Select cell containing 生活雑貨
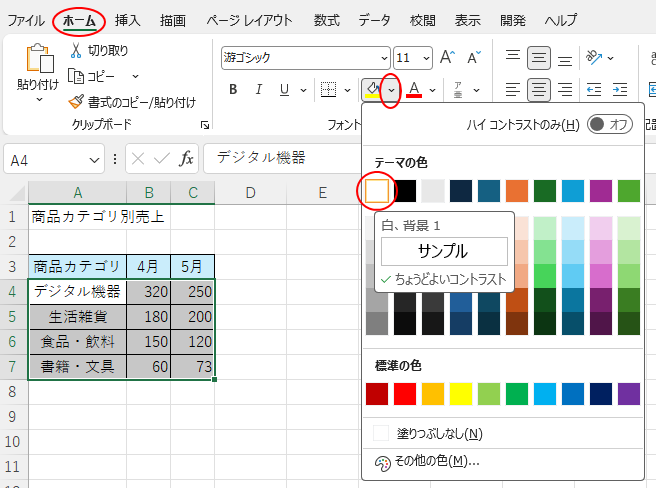The width and height of the screenshot is (656, 488). (x=77, y=317)
